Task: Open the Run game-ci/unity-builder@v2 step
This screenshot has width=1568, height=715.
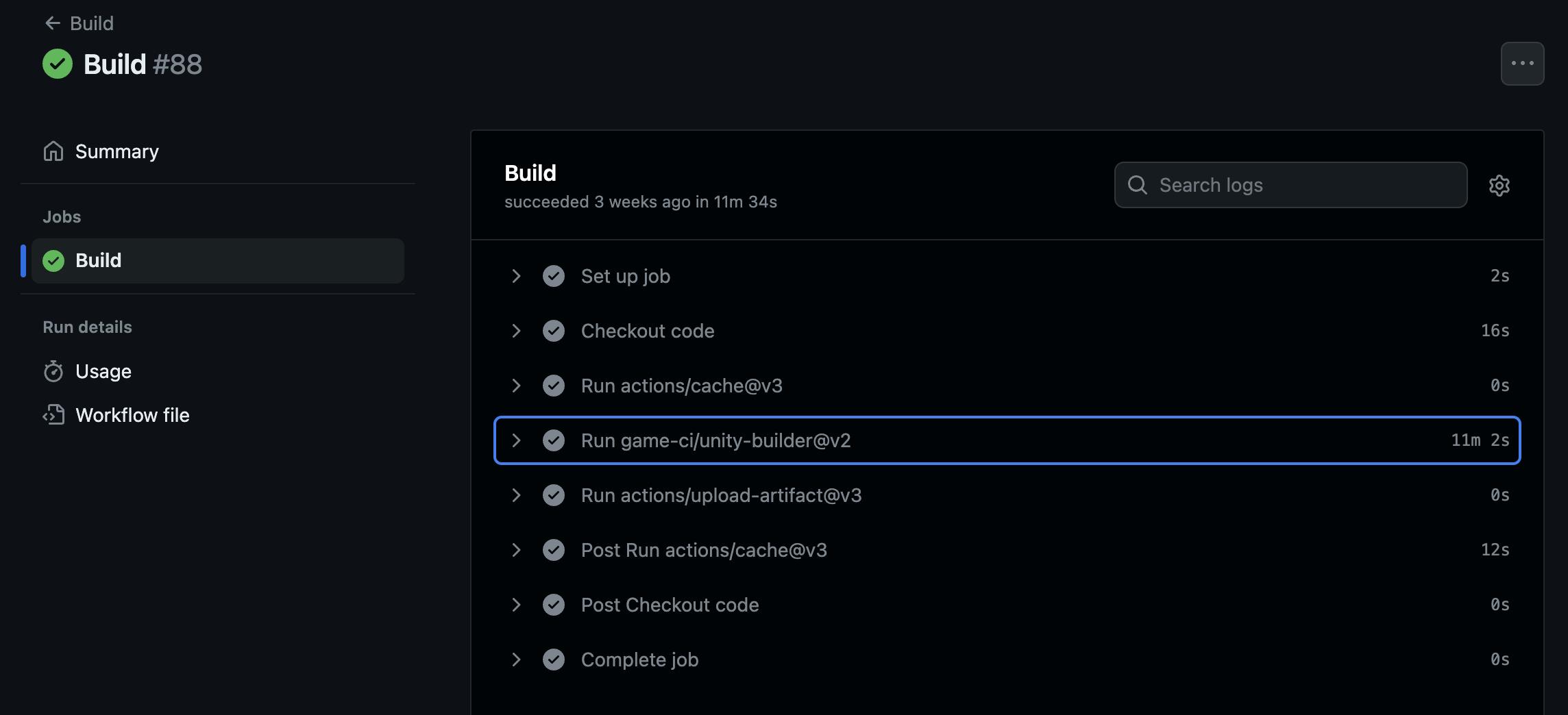Action: [x=715, y=440]
